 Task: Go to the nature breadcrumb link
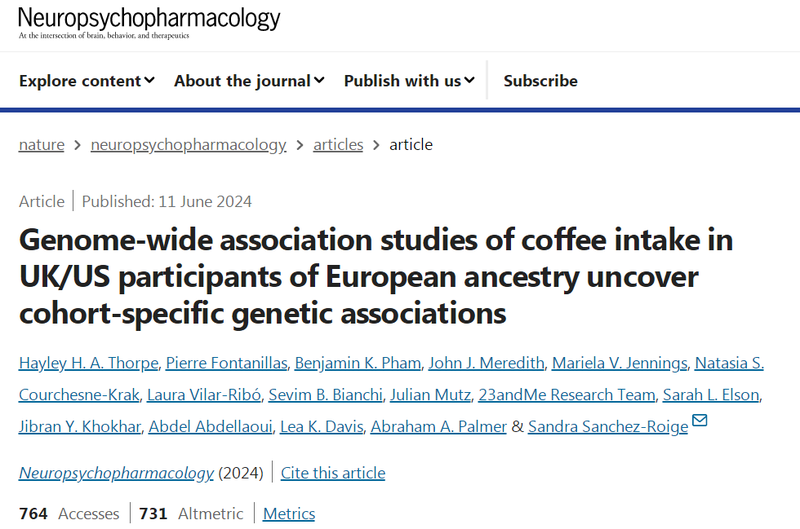[41, 144]
